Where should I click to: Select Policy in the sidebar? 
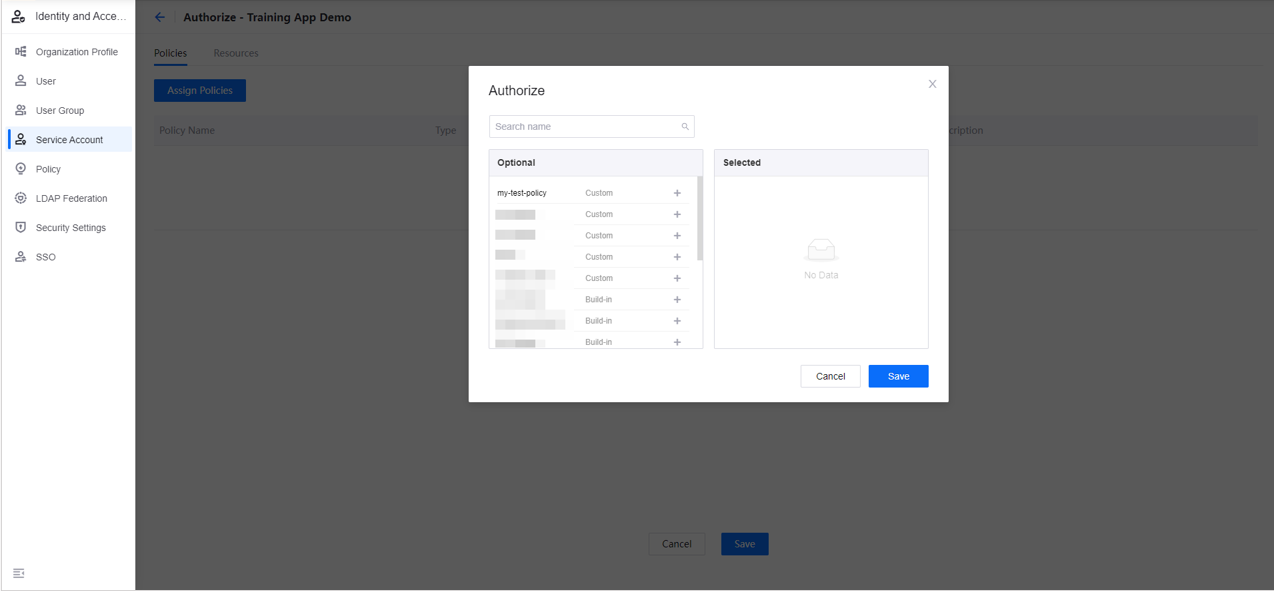coord(48,169)
